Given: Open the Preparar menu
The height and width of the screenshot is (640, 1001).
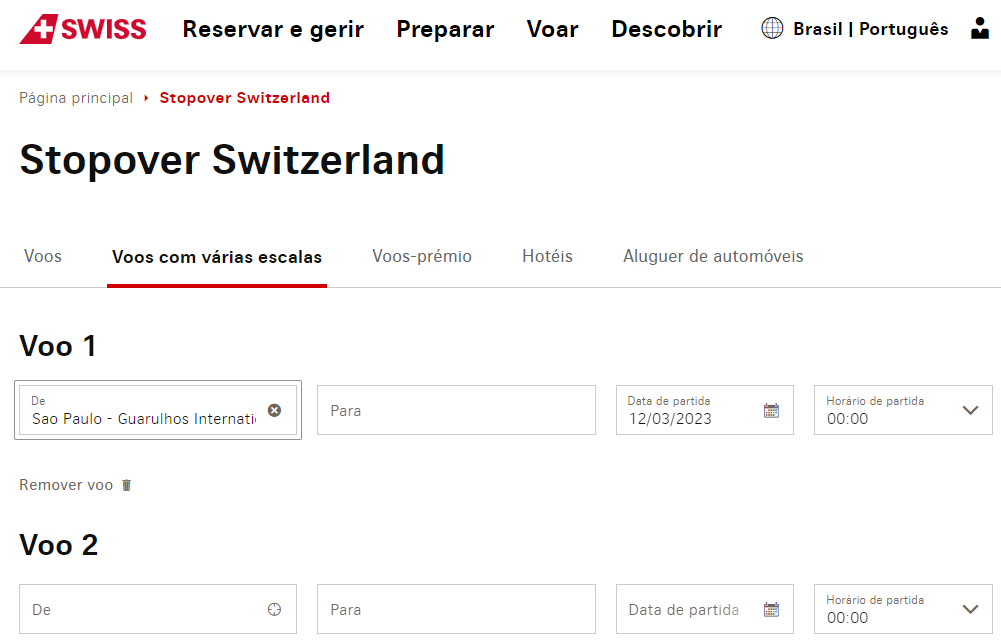Looking at the screenshot, I should [445, 29].
